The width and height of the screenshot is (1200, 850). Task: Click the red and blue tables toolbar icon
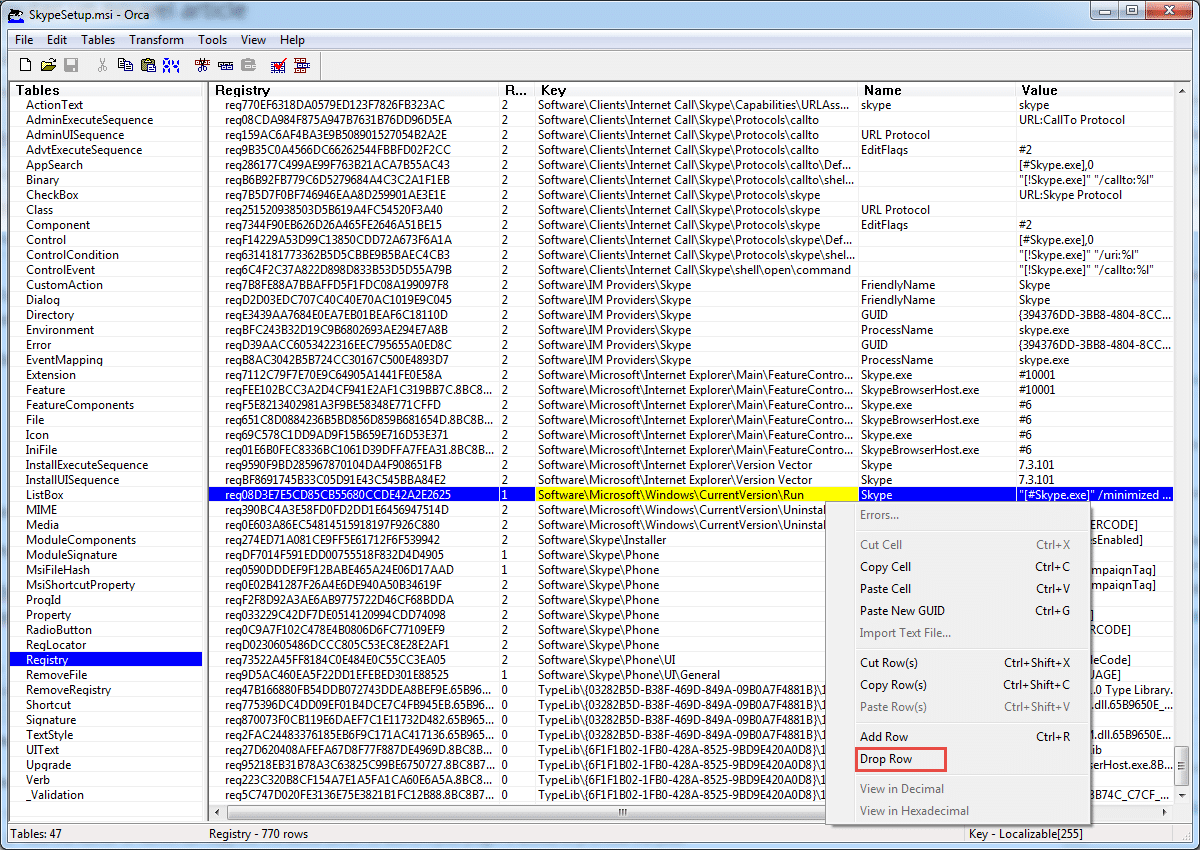(x=301, y=65)
